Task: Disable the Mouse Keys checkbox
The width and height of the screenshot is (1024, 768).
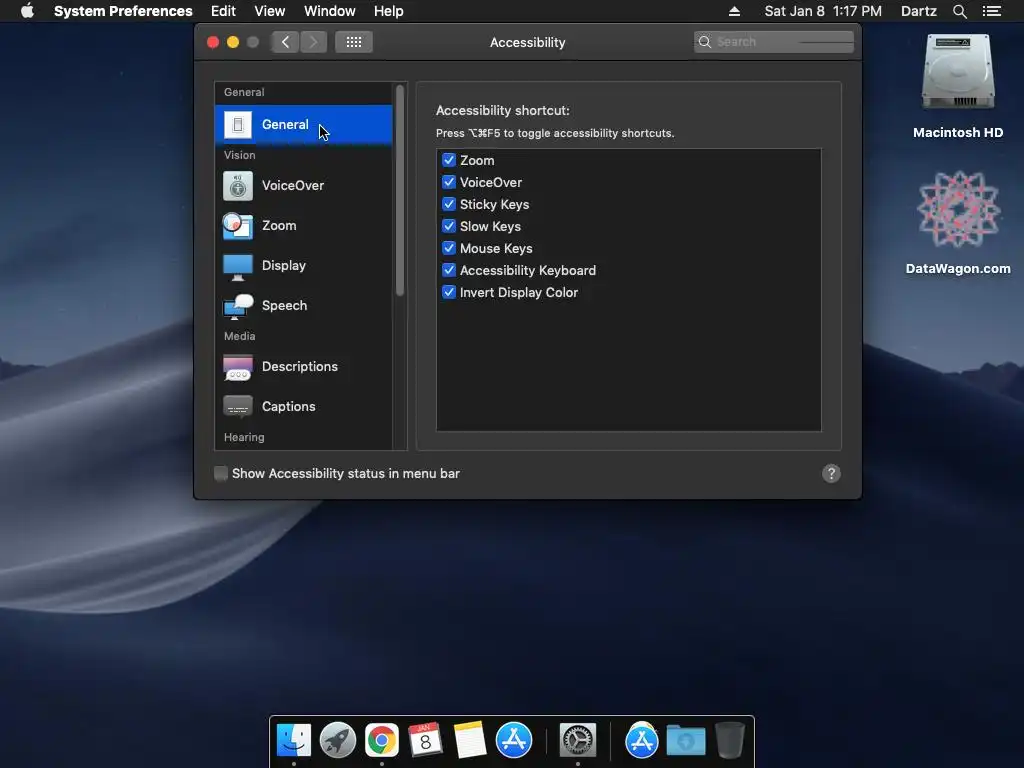Action: pyautogui.click(x=449, y=248)
